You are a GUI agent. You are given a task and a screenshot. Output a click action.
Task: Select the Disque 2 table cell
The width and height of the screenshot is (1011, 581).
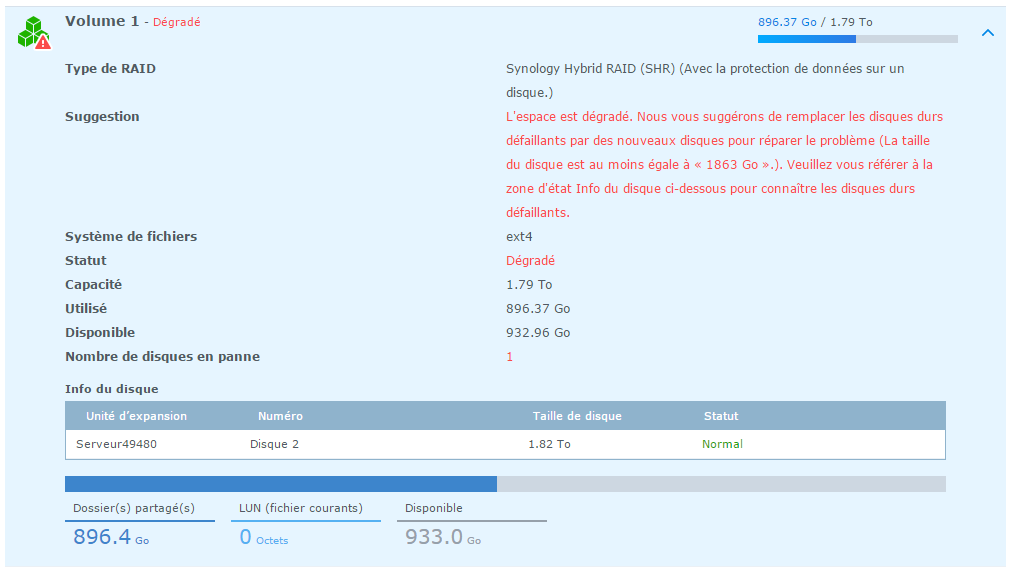click(274, 444)
